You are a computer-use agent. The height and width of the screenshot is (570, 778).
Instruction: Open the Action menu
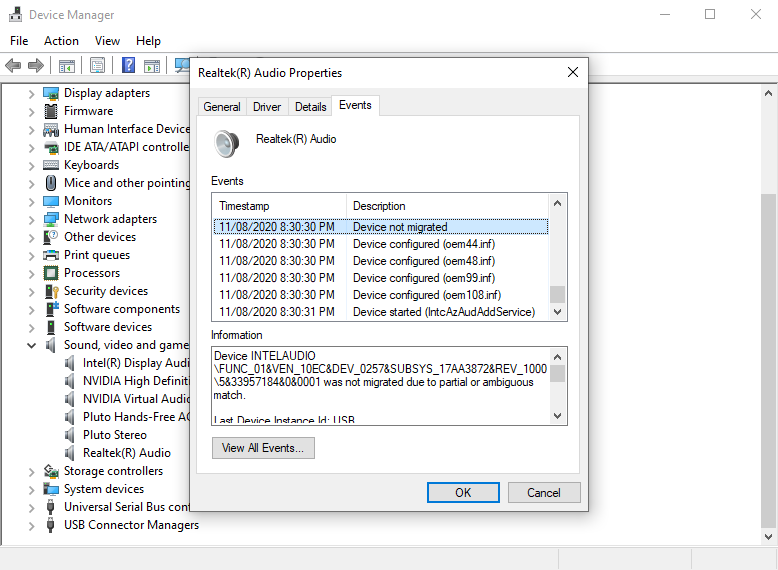61,41
